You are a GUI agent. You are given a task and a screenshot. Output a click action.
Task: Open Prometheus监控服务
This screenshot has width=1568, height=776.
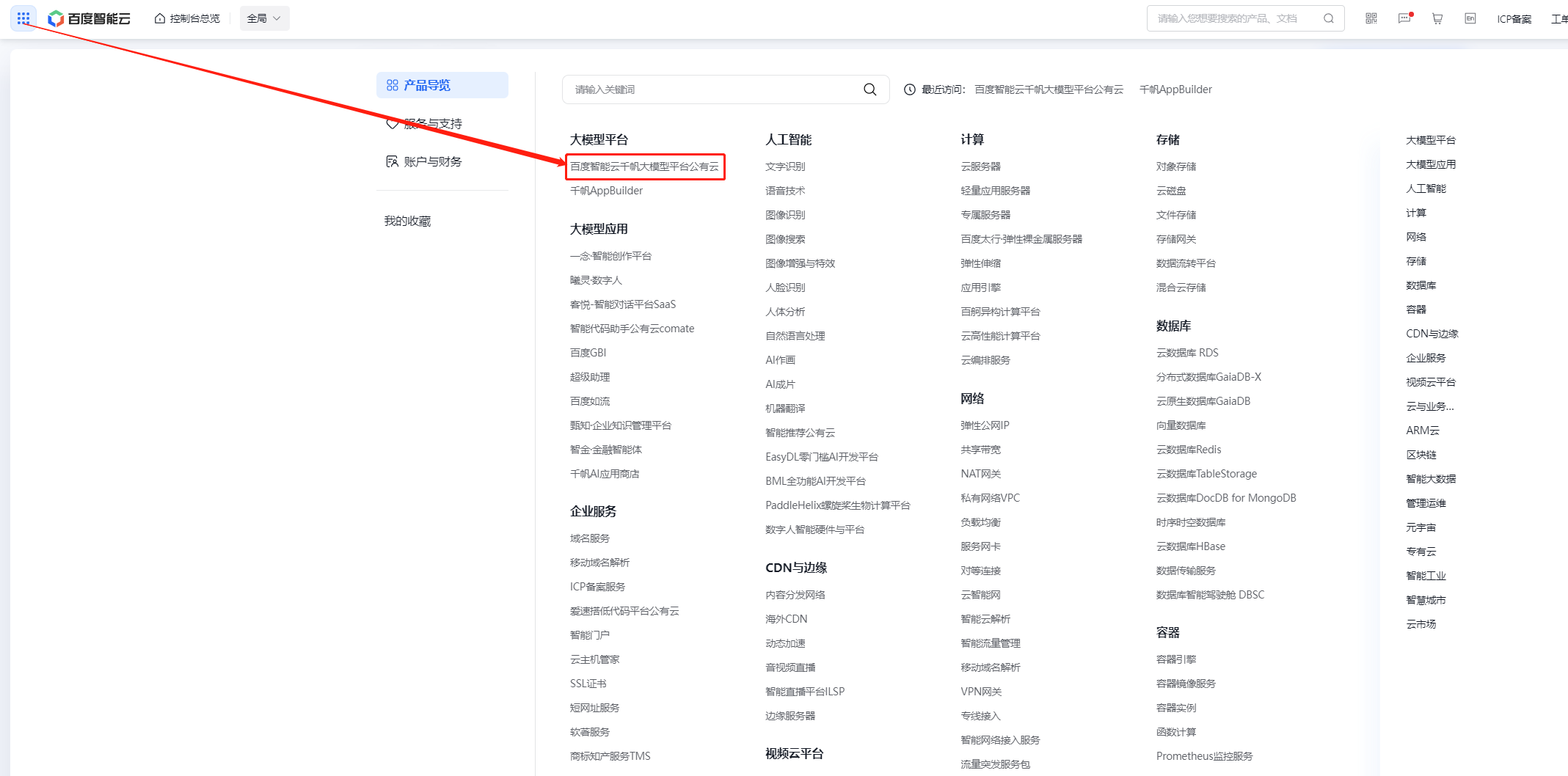coord(1205,756)
